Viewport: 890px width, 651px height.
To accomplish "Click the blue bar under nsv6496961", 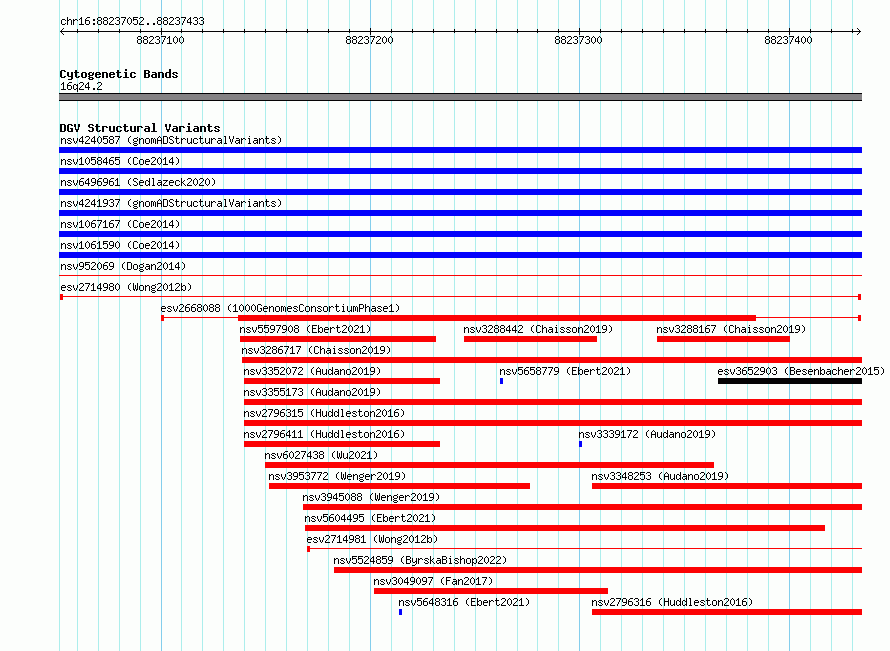I will tap(460, 192).
